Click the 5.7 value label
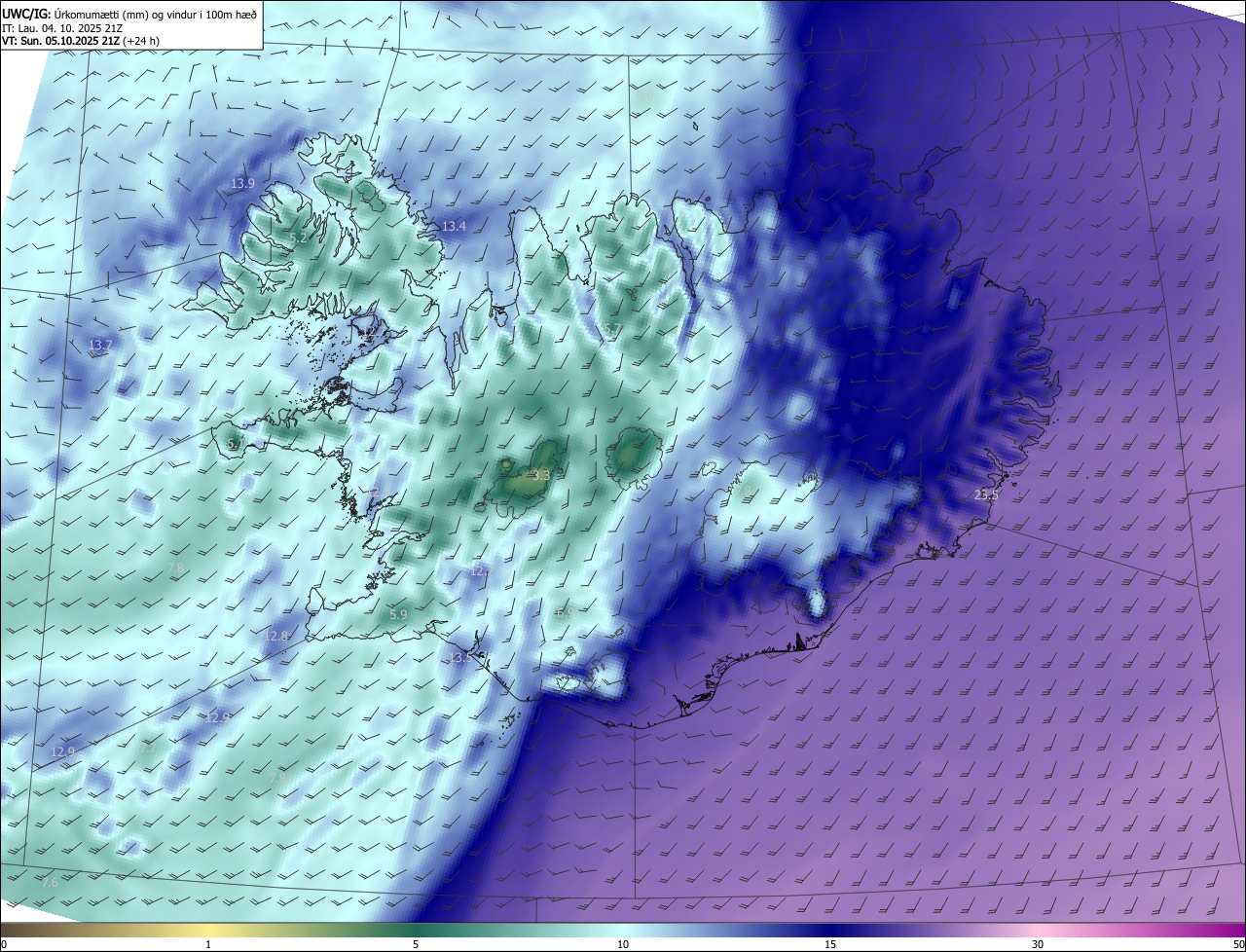The width and height of the screenshot is (1246, 952). pos(612,330)
